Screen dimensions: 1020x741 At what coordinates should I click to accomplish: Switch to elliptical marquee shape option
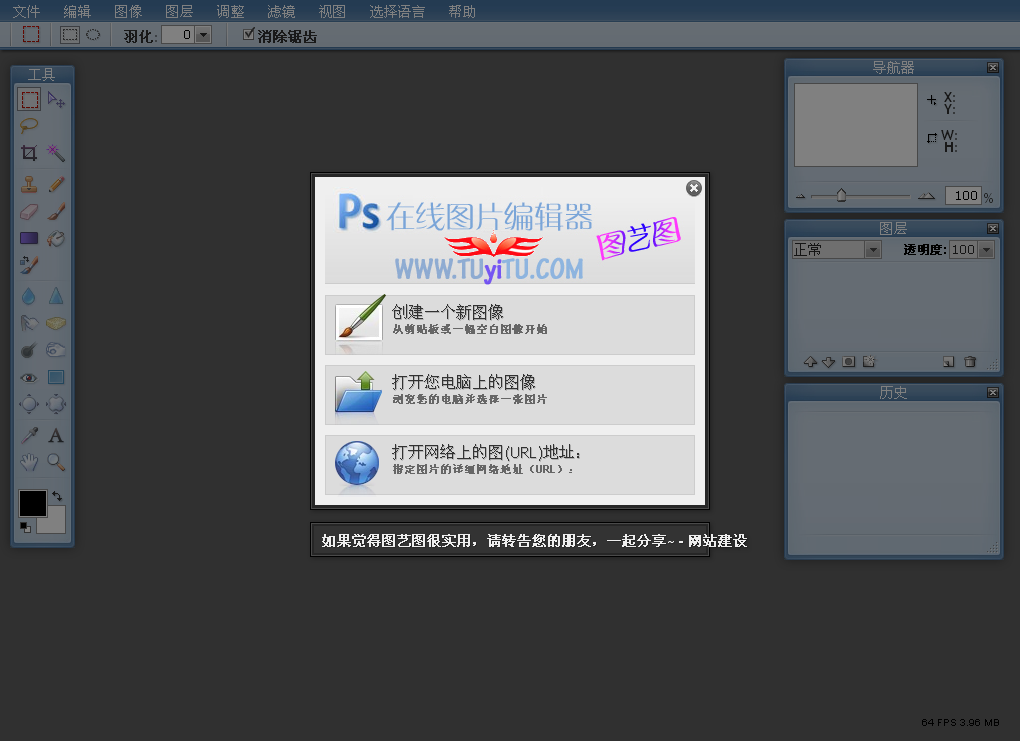point(93,35)
